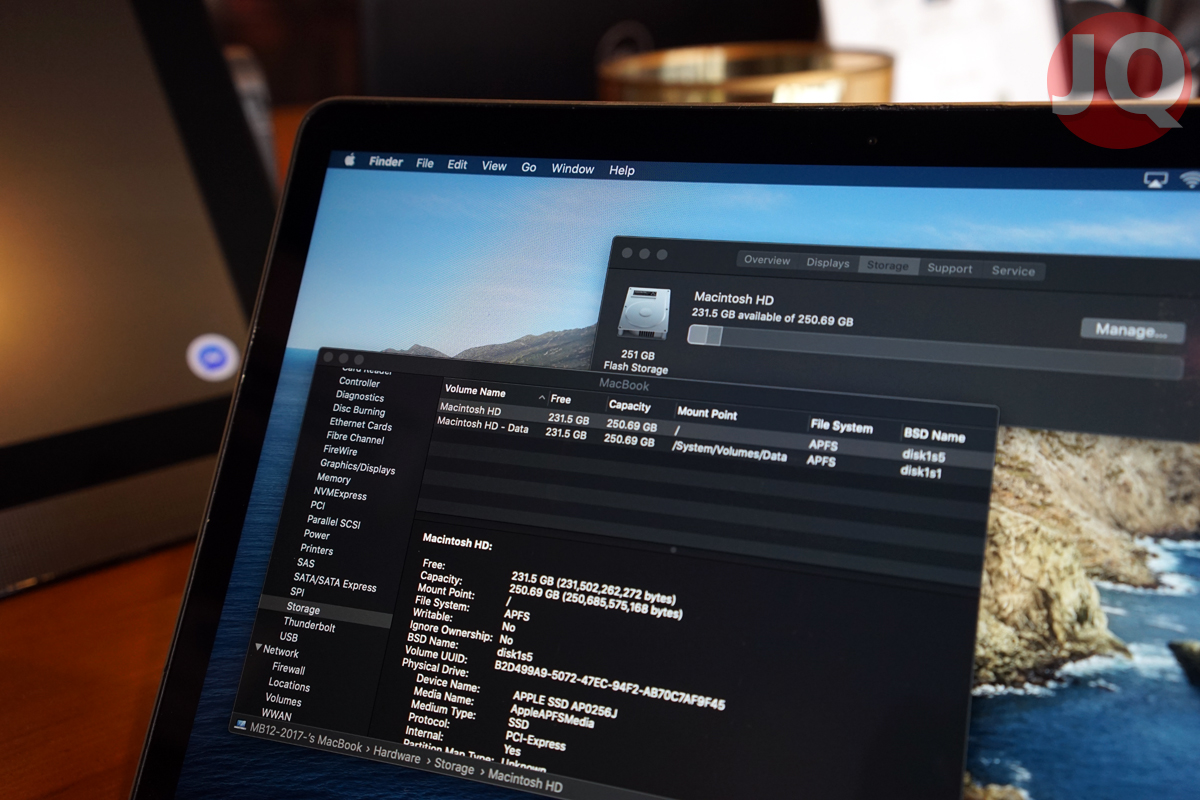The width and height of the screenshot is (1200, 800).
Task: Click "Storage" in the bottom path bar
Action: coord(454,767)
